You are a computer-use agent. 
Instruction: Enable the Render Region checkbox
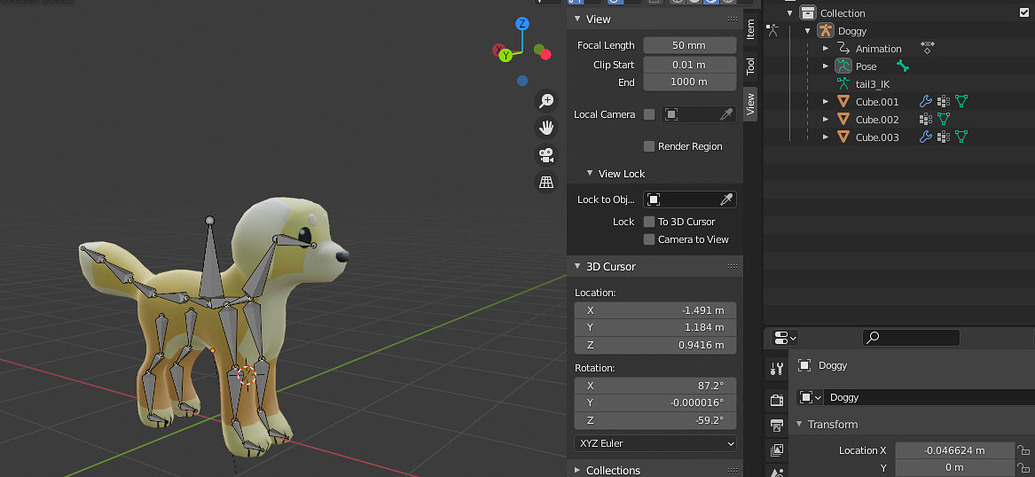click(x=649, y=146)
